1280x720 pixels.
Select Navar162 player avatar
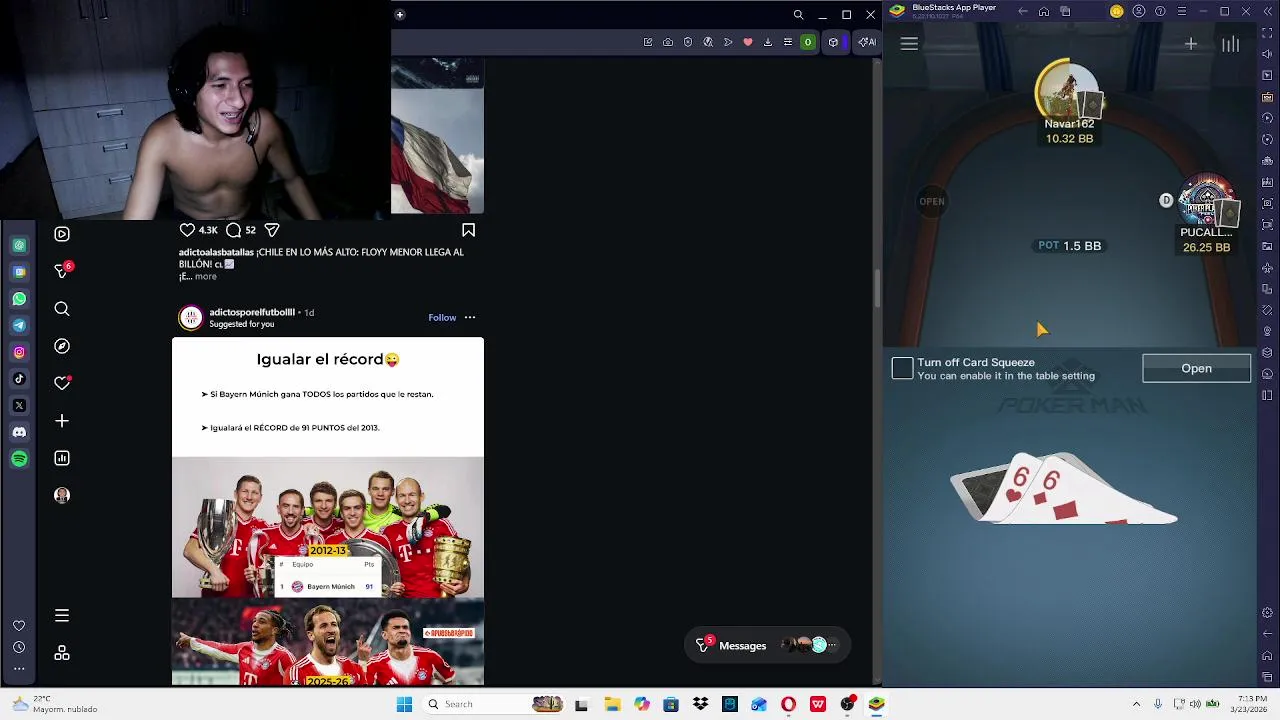(x=1068, y=93)
